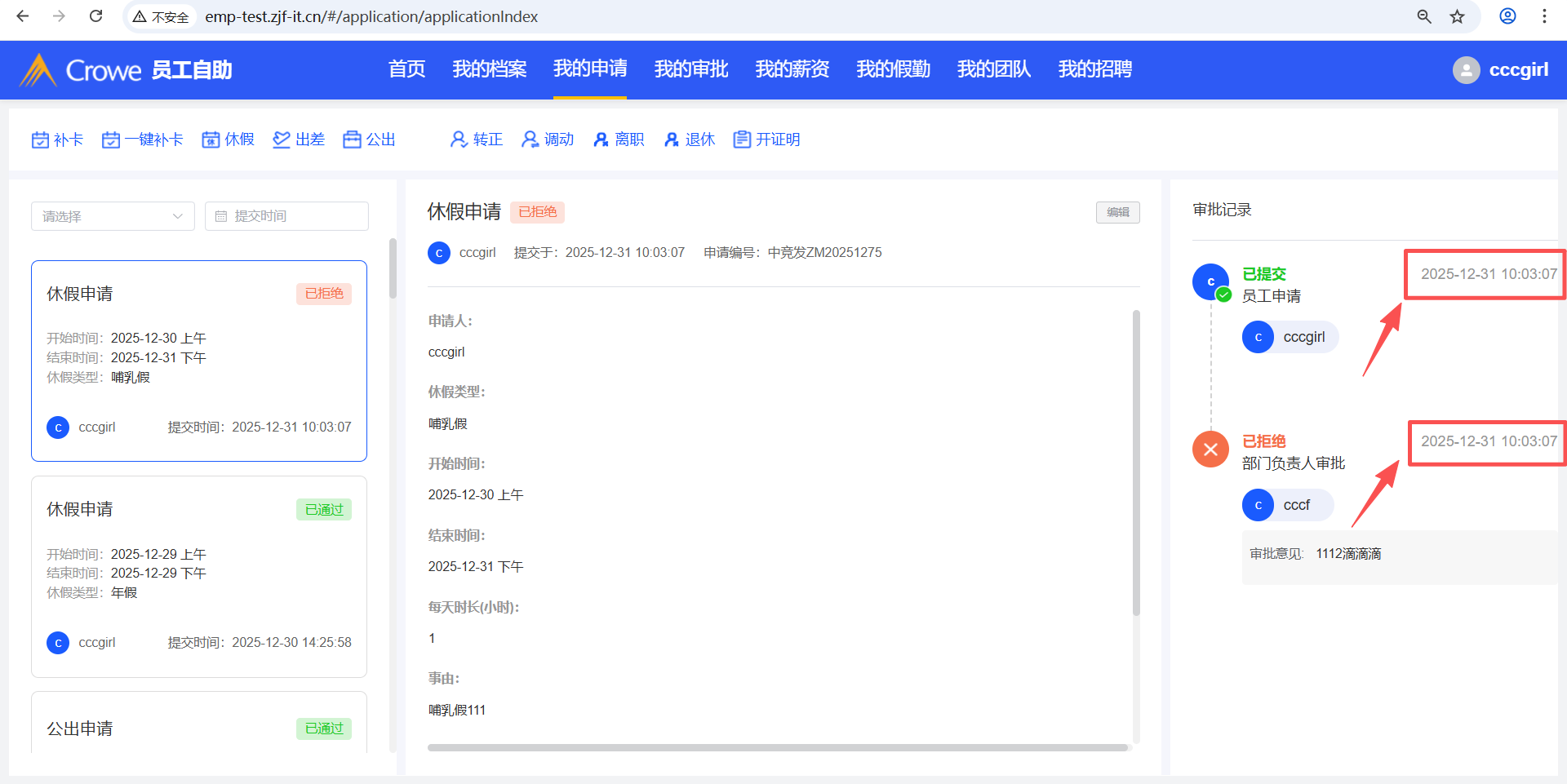Switch to the 我的团队 tab
The width and height of the screenshot is (1567, 784).
point(994,69)
